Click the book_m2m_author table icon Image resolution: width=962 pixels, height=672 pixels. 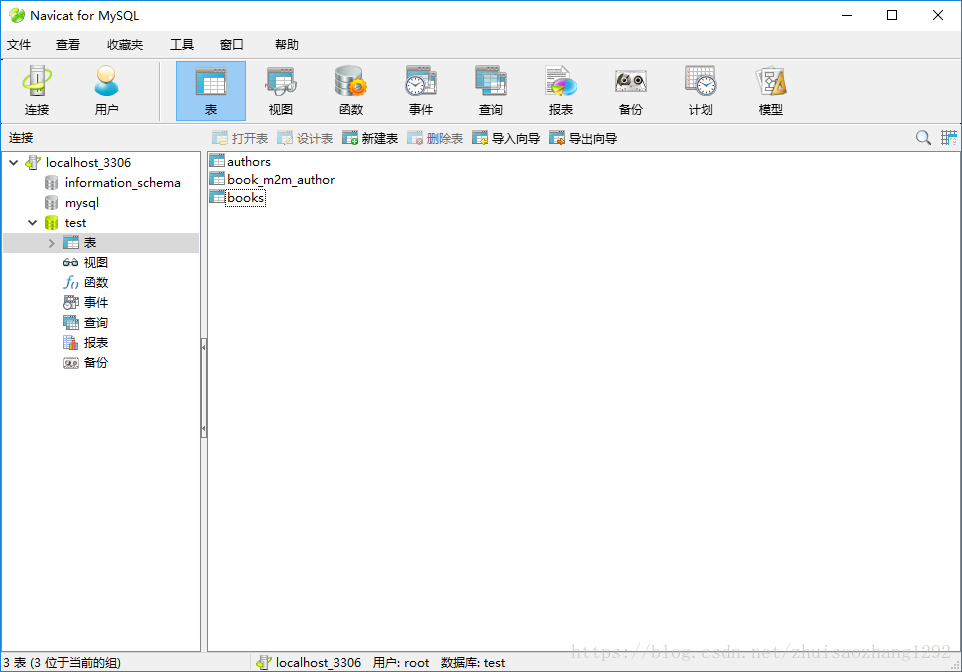tap(217, 180)
